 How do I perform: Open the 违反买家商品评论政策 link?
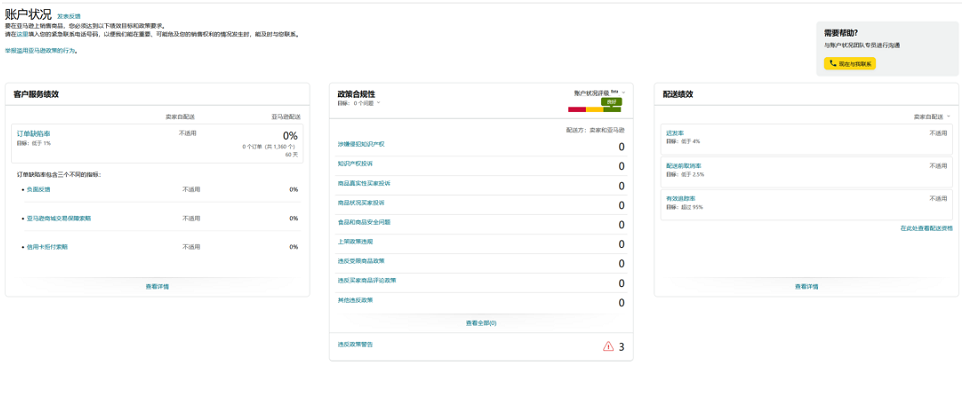[x=367, y=280]
